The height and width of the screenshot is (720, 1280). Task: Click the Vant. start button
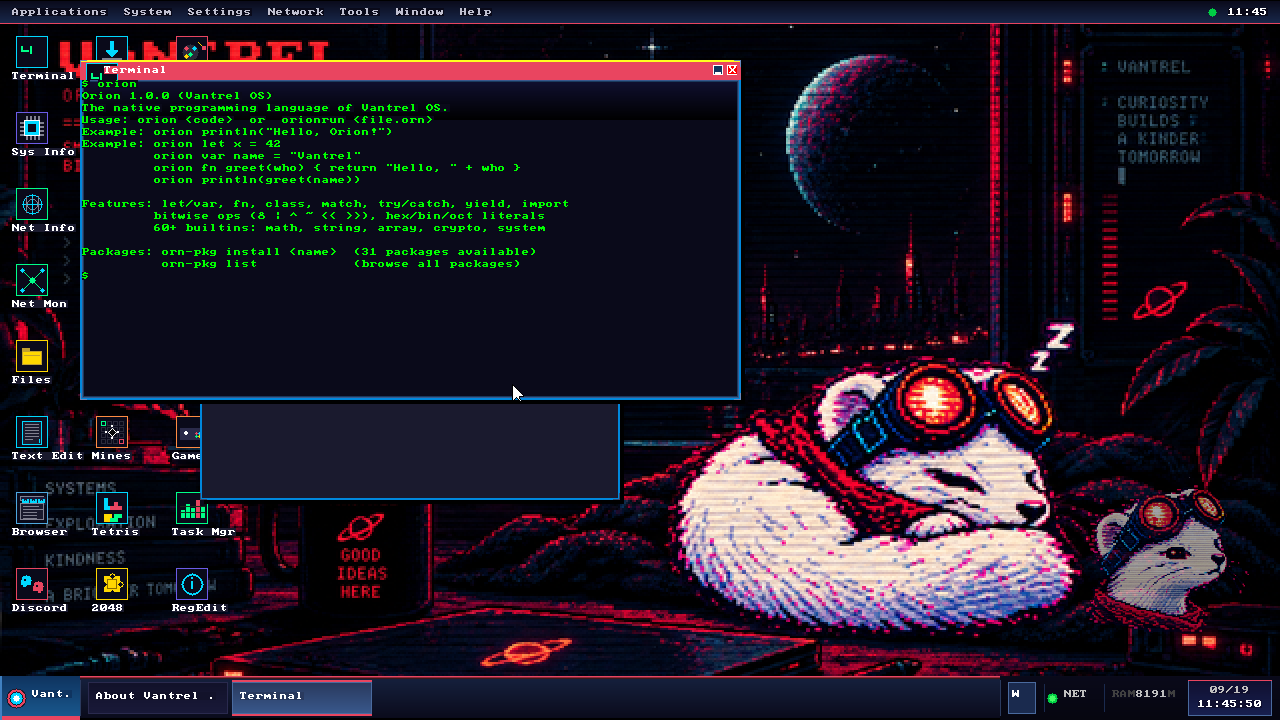40,697
